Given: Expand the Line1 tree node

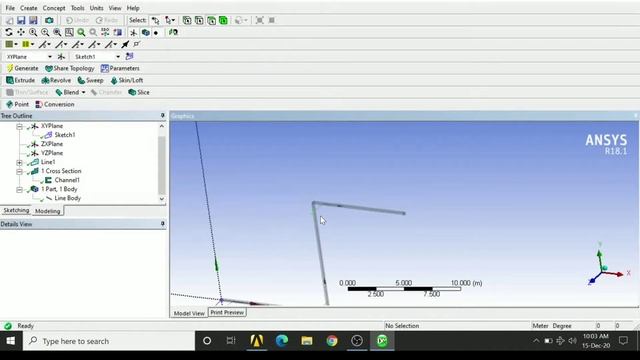Looking at the screenshot, I should point(19,162).
